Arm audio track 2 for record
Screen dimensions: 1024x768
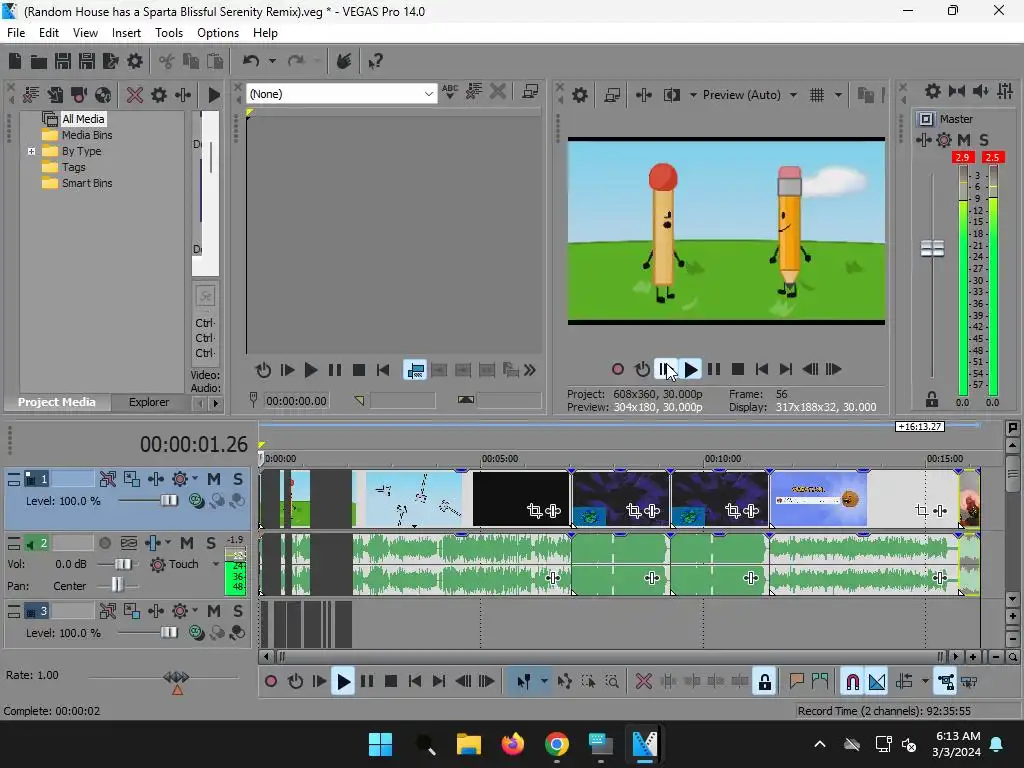pos(104,543)
